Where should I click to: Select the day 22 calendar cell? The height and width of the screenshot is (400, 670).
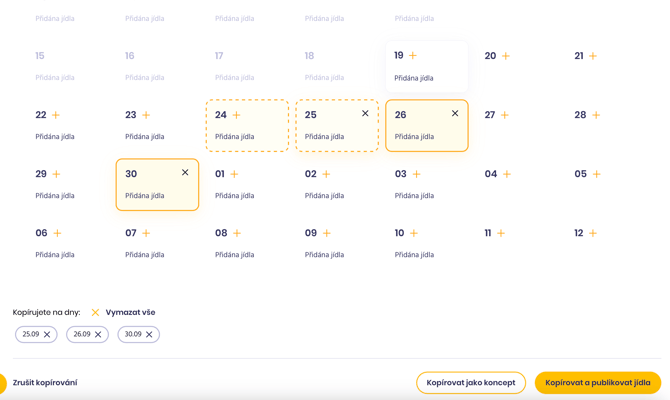(x=67, y=125)
